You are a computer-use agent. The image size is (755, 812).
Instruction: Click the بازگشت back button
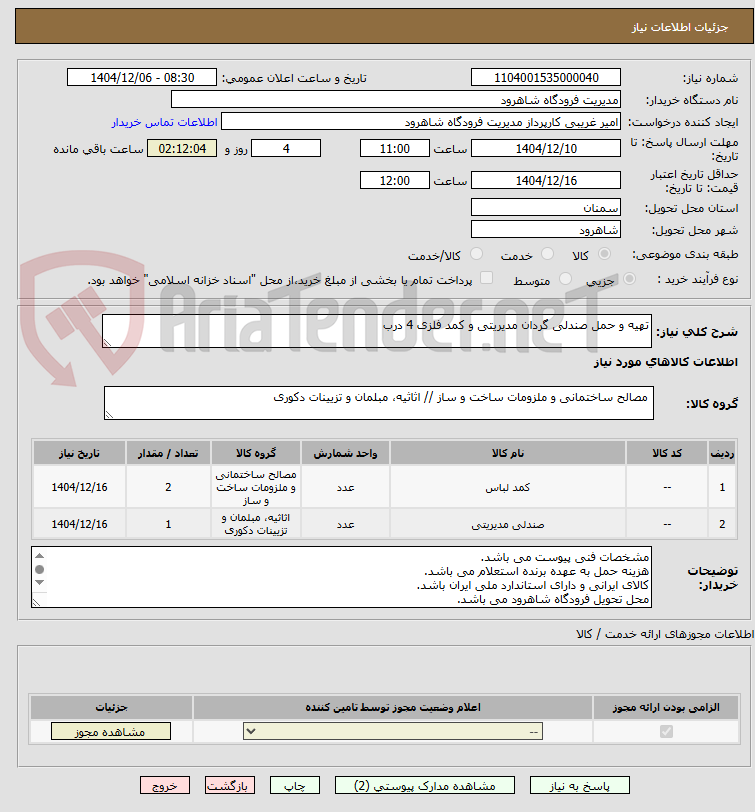tap(229, 785)
